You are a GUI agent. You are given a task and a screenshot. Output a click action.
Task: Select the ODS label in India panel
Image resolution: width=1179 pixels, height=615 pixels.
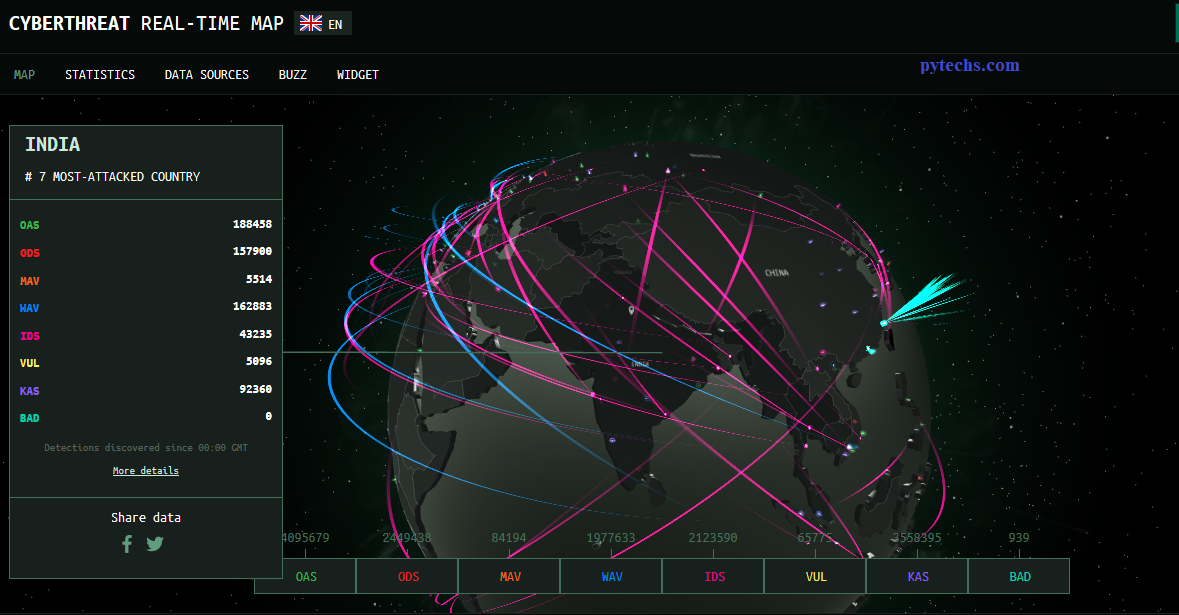click(x=29, y=253)
